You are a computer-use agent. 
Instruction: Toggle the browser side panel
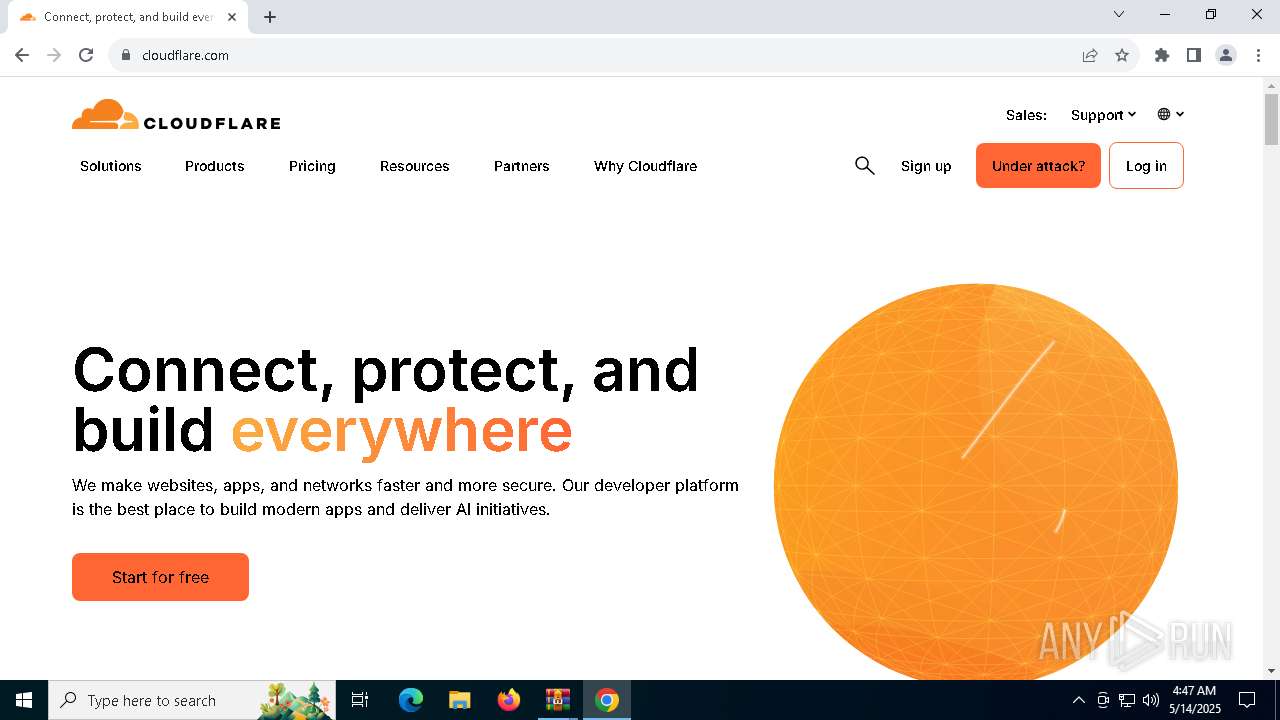pos(1194,55)
